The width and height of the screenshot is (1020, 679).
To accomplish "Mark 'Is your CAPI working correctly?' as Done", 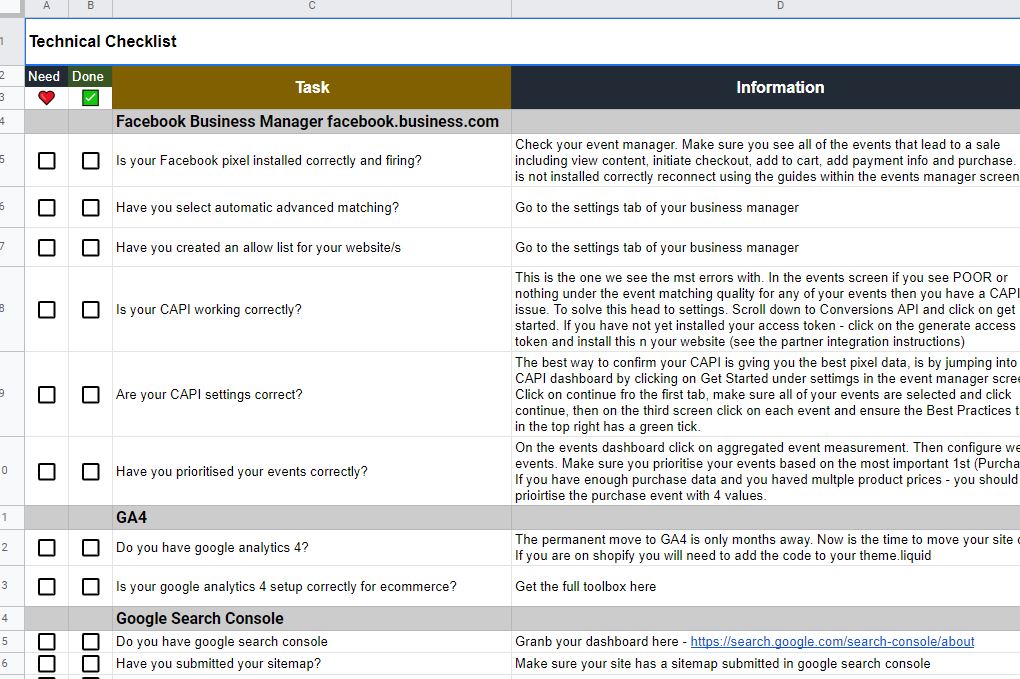I will point(91,310).
